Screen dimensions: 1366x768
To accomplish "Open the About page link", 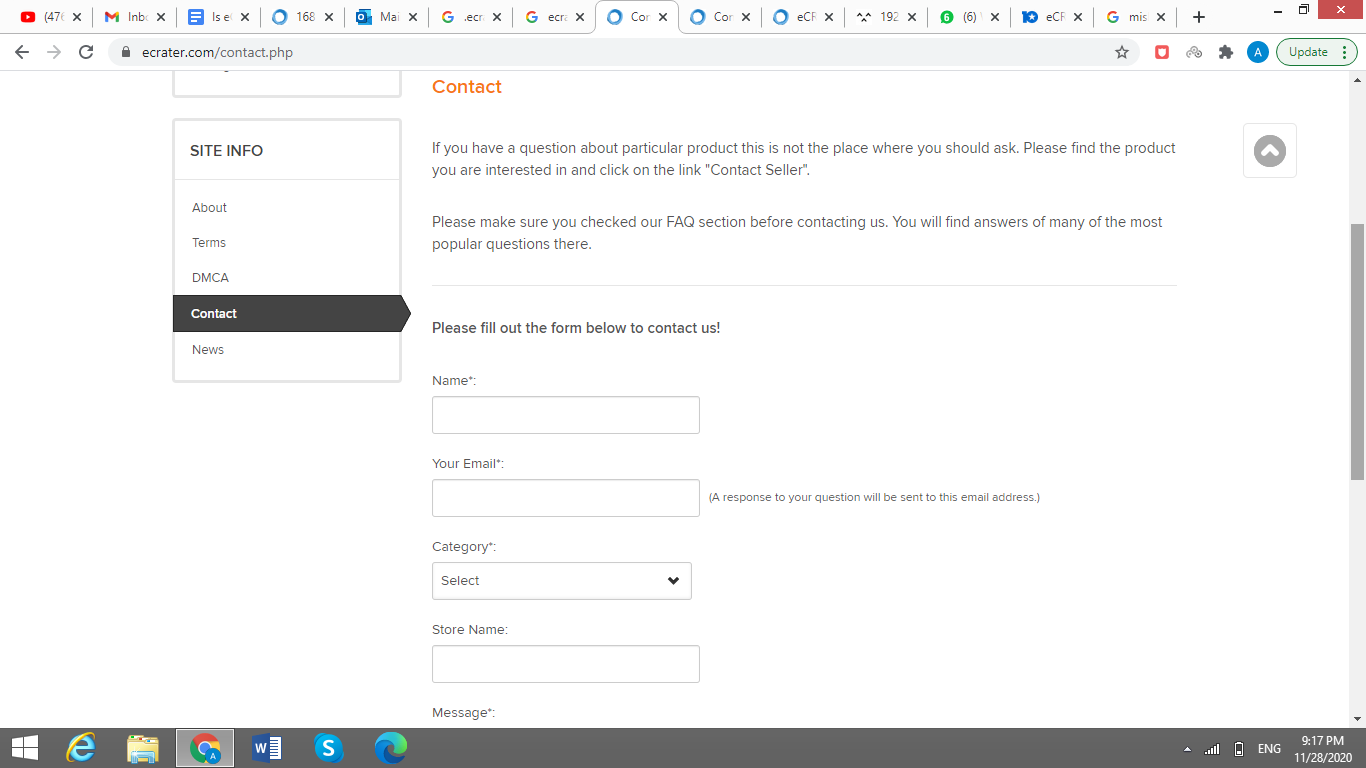I will click(209, 208).
